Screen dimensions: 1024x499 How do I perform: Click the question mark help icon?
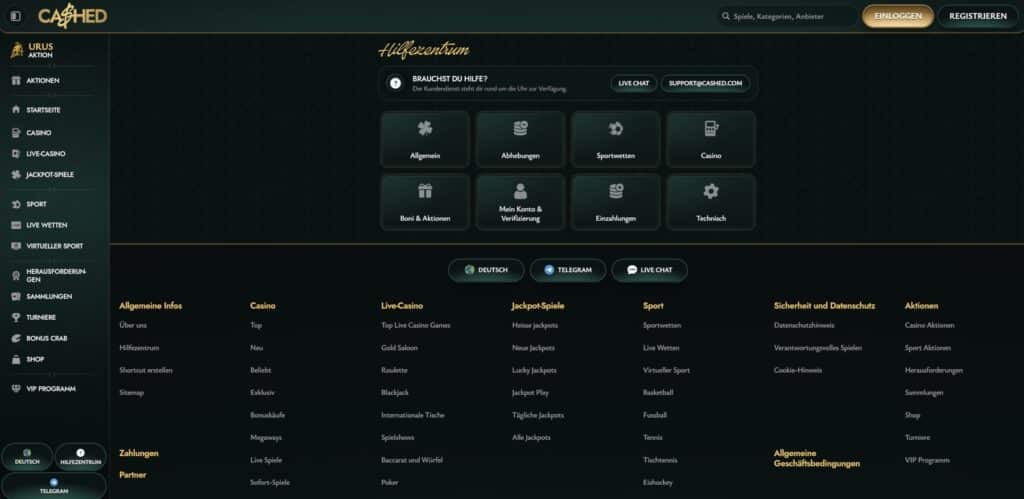coord(394,84)
